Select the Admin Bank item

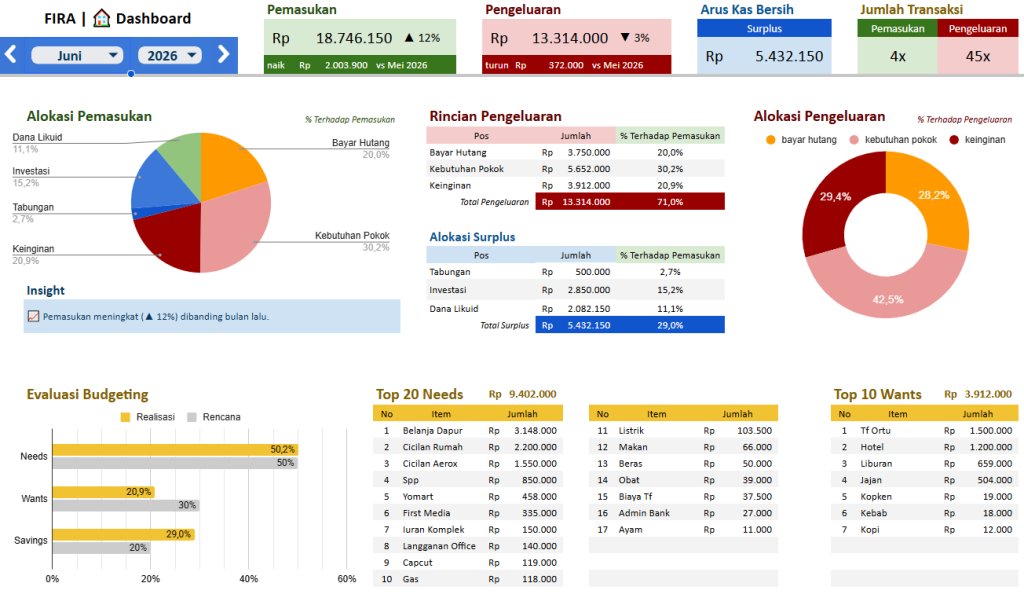pos(644,513)
